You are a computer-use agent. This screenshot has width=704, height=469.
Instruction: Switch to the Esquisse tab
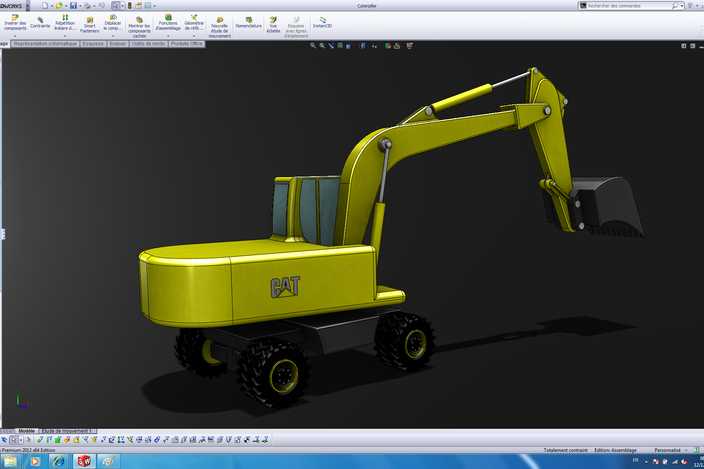click(x=93, y=44)
